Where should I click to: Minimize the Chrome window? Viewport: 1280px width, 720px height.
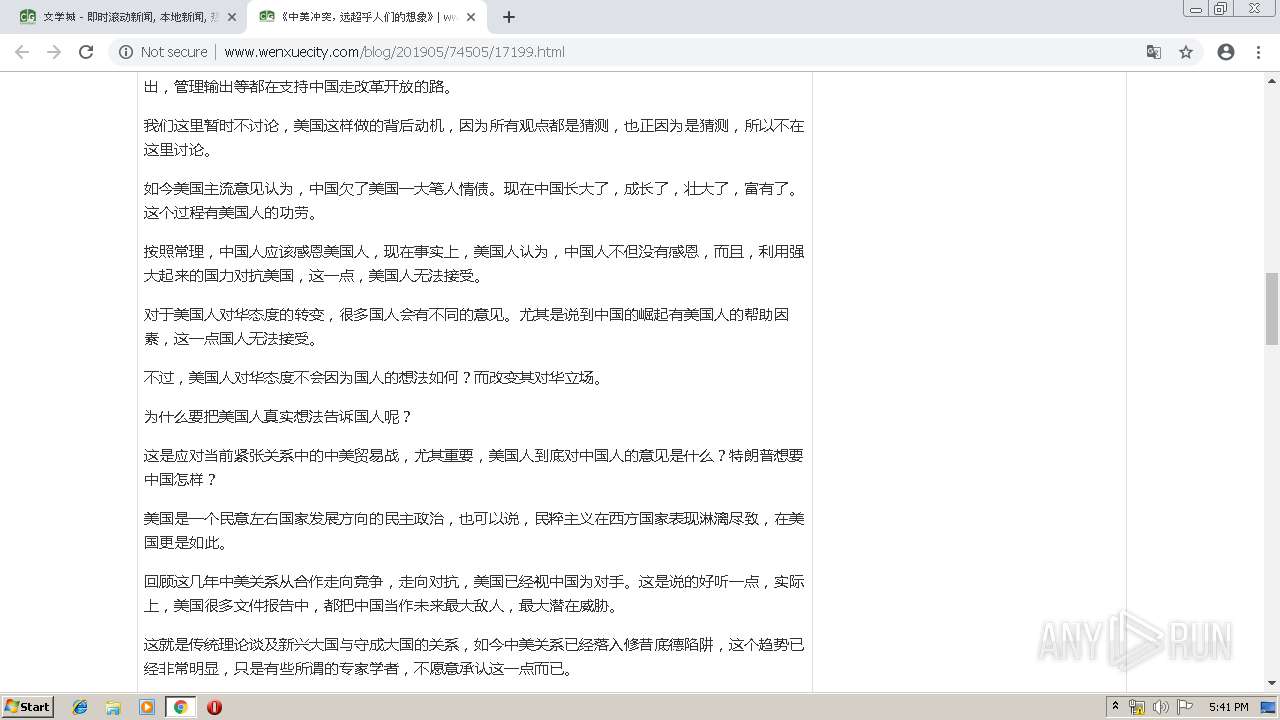(1196, 9)
